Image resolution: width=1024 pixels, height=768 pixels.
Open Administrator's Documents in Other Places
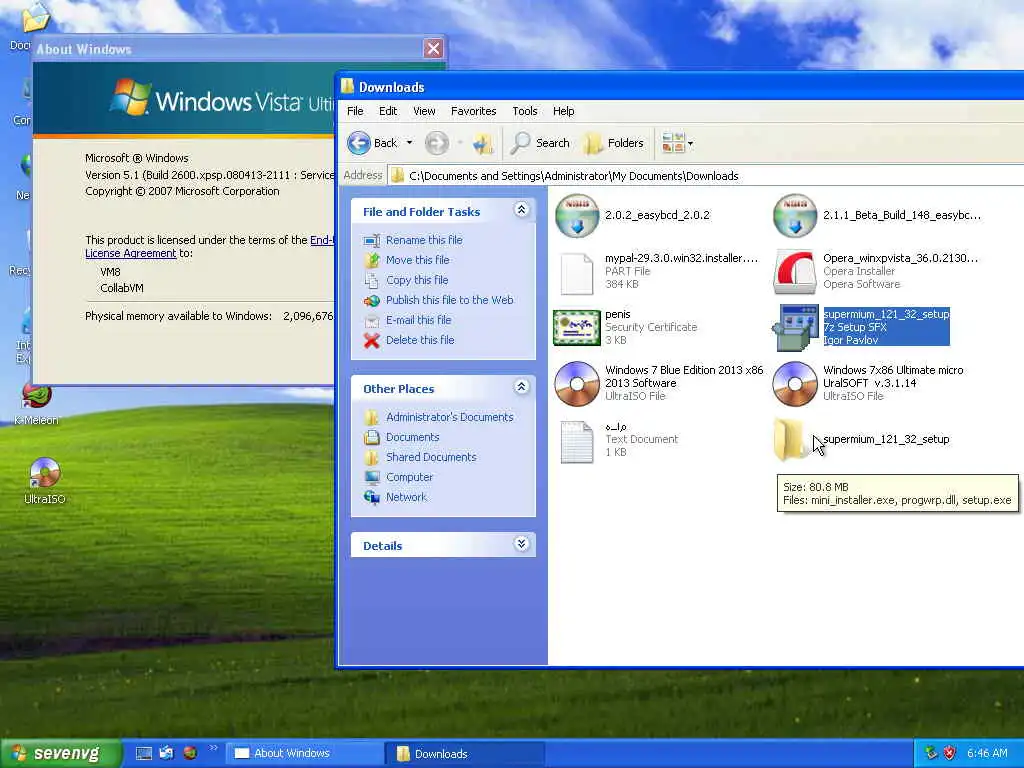(x=449, y=417)
